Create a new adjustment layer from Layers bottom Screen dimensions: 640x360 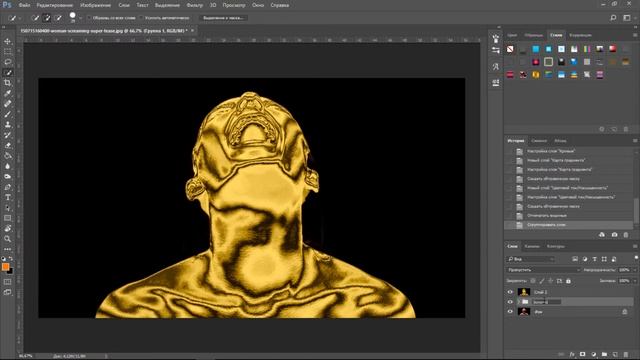pos(593,354)
